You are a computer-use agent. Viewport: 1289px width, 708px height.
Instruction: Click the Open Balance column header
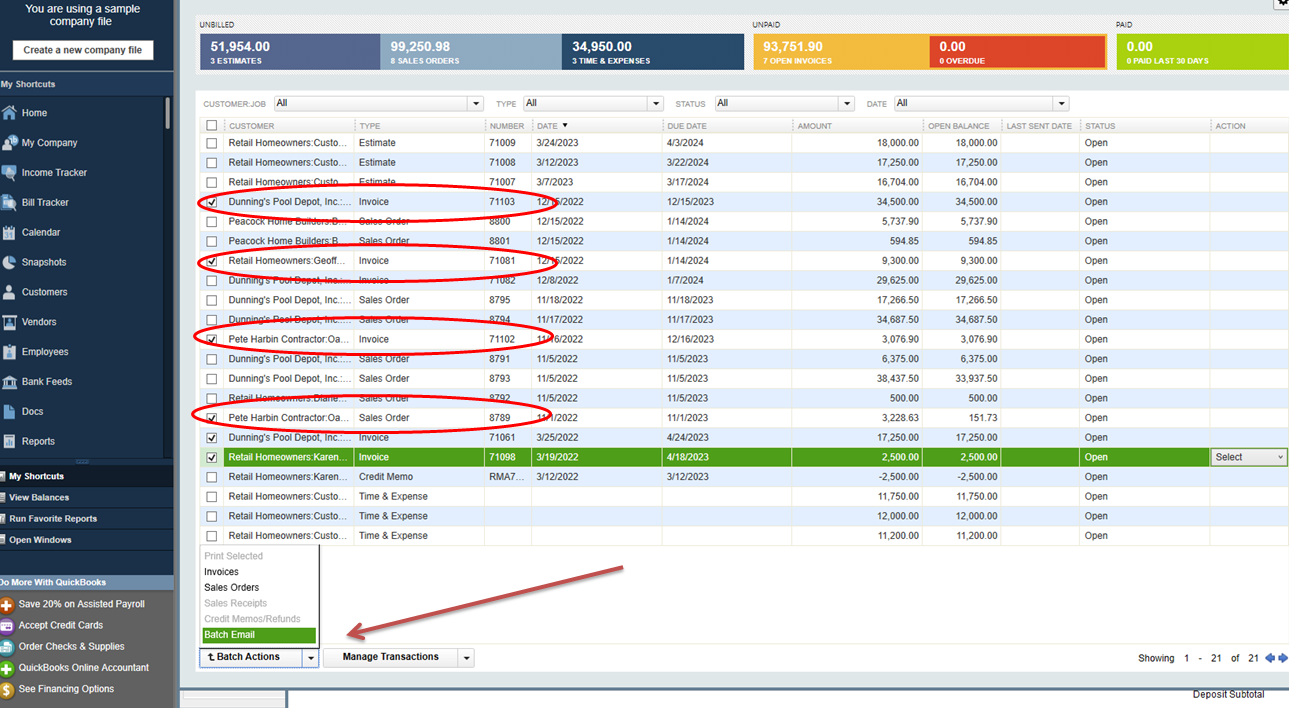pyautogui.click(x=962, y=126)
